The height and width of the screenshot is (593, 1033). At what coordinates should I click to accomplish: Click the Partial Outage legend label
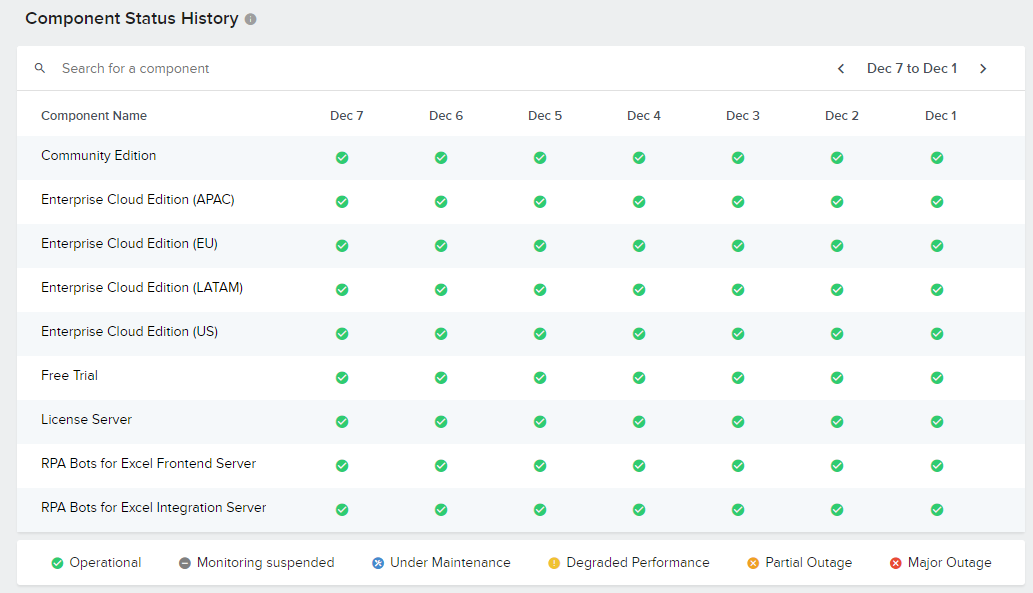[808, 563]
